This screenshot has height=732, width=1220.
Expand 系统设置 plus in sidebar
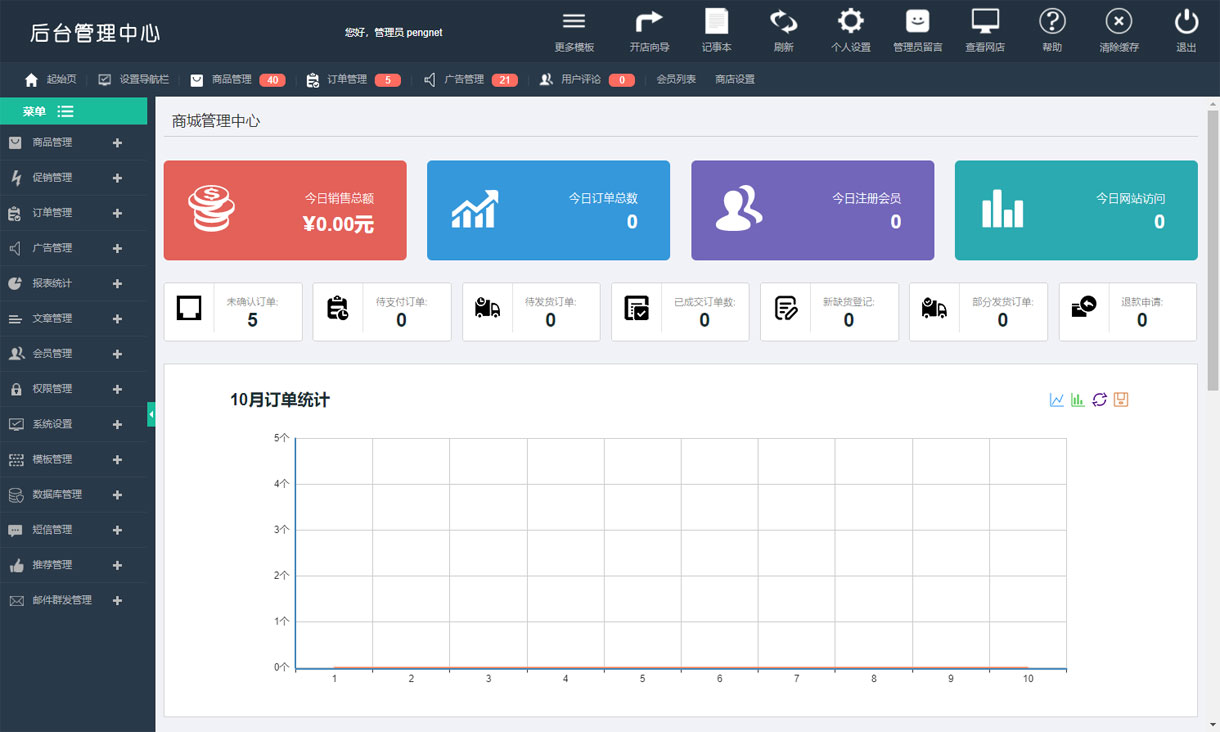point(117,425)
